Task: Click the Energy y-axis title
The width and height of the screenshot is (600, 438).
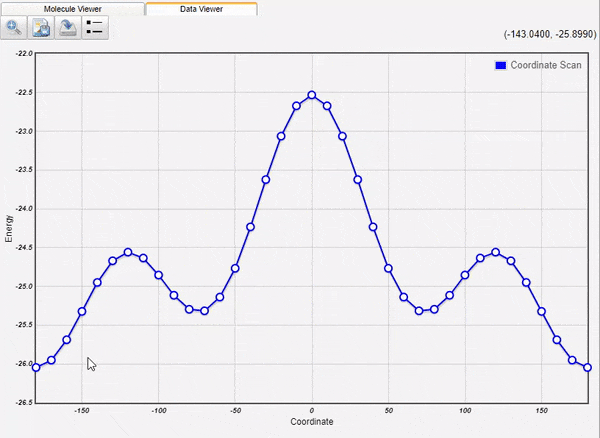Action: (x=8, y=228)
